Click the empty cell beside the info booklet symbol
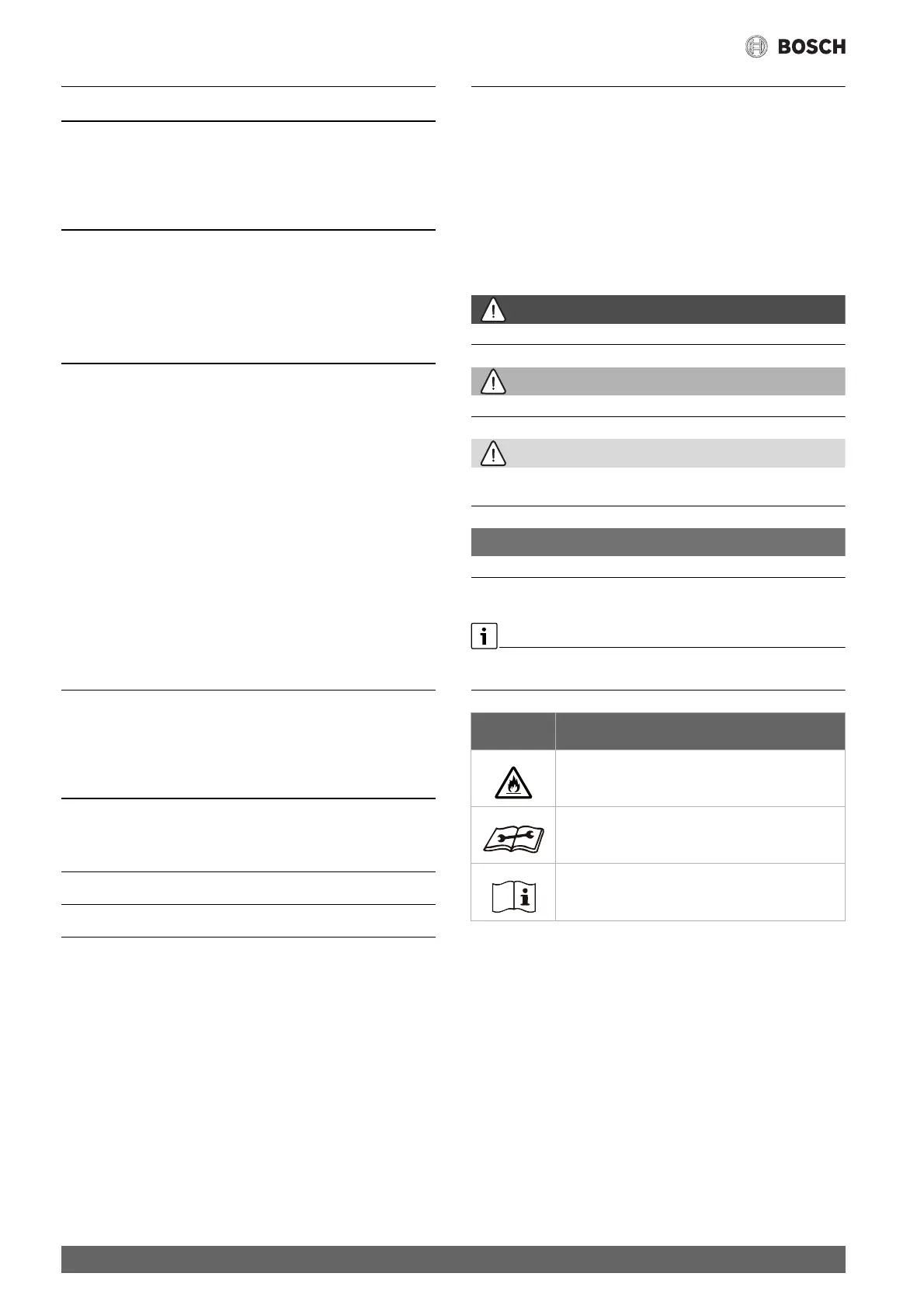924x1308 pixels. tap(700, 892)
